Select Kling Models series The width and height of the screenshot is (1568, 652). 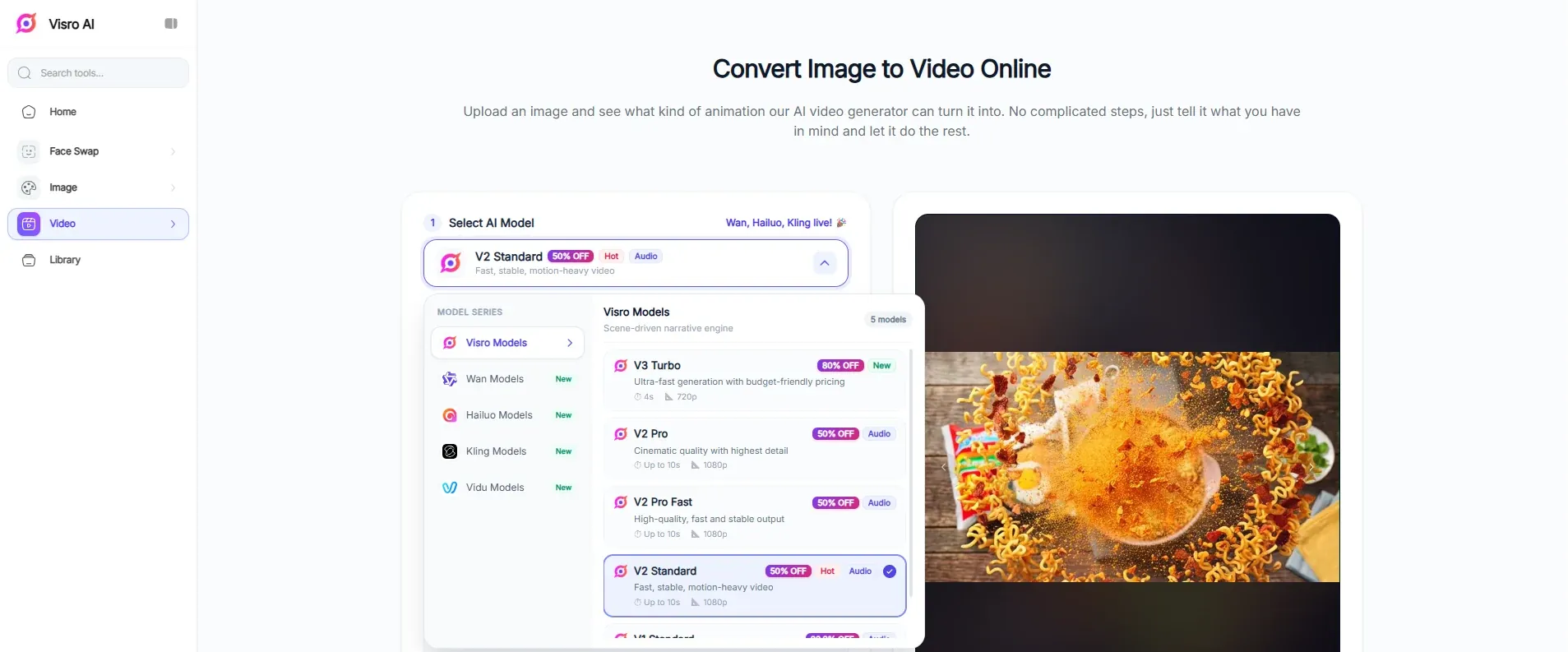pos(507,451)
